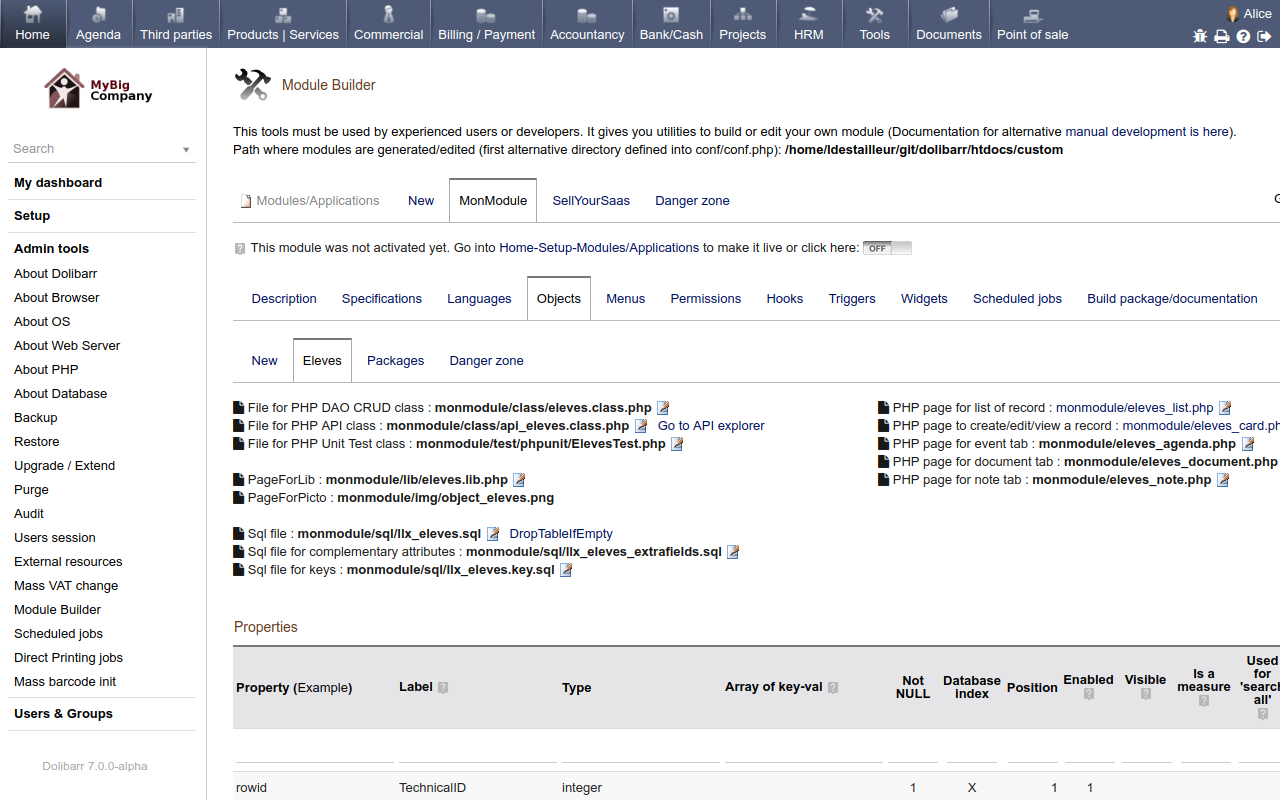Open module Danger zone tab
This screenshot has width=1280, height=800.
692,201
